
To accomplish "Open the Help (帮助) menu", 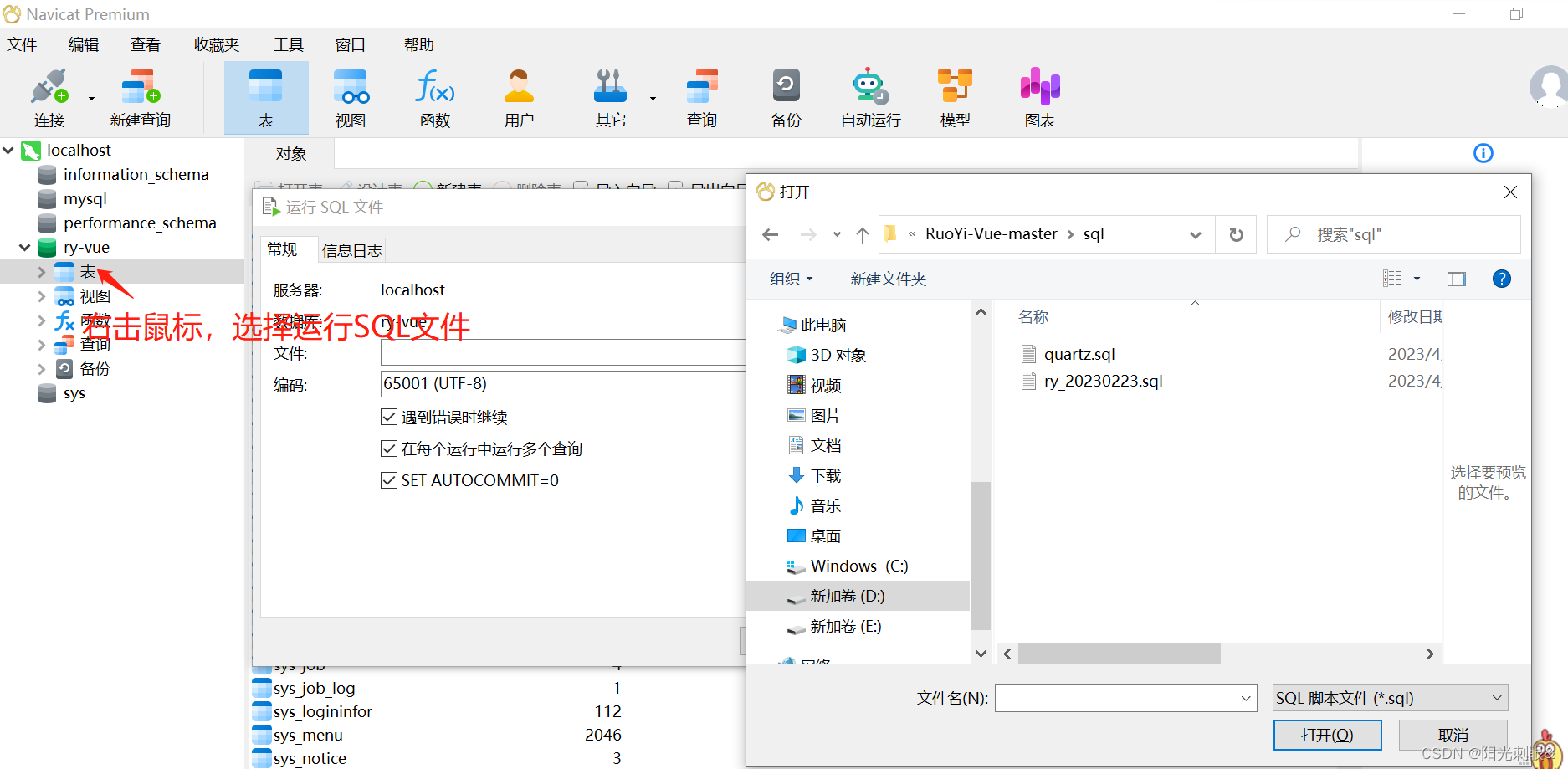I will tap(419, 45).
